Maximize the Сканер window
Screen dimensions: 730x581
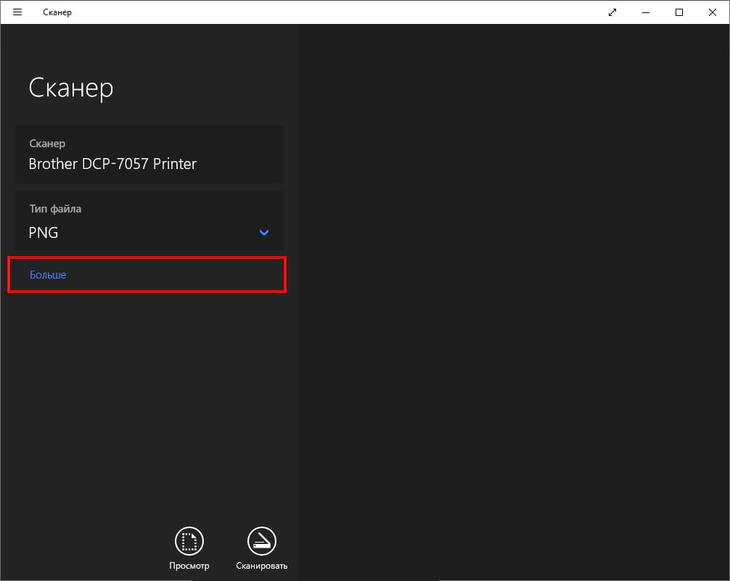click(679, 12)
